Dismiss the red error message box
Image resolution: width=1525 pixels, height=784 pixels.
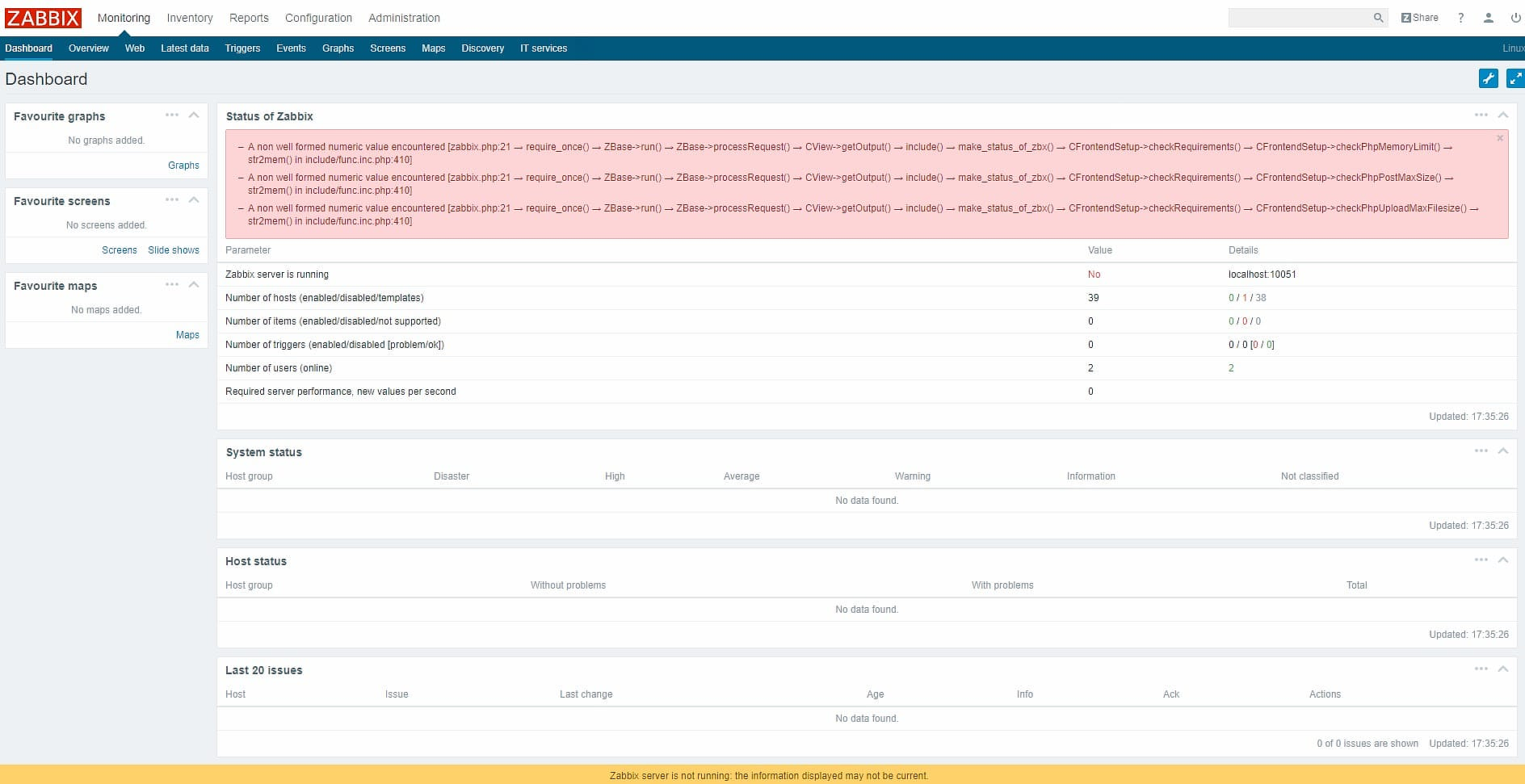coord(1500,138)
